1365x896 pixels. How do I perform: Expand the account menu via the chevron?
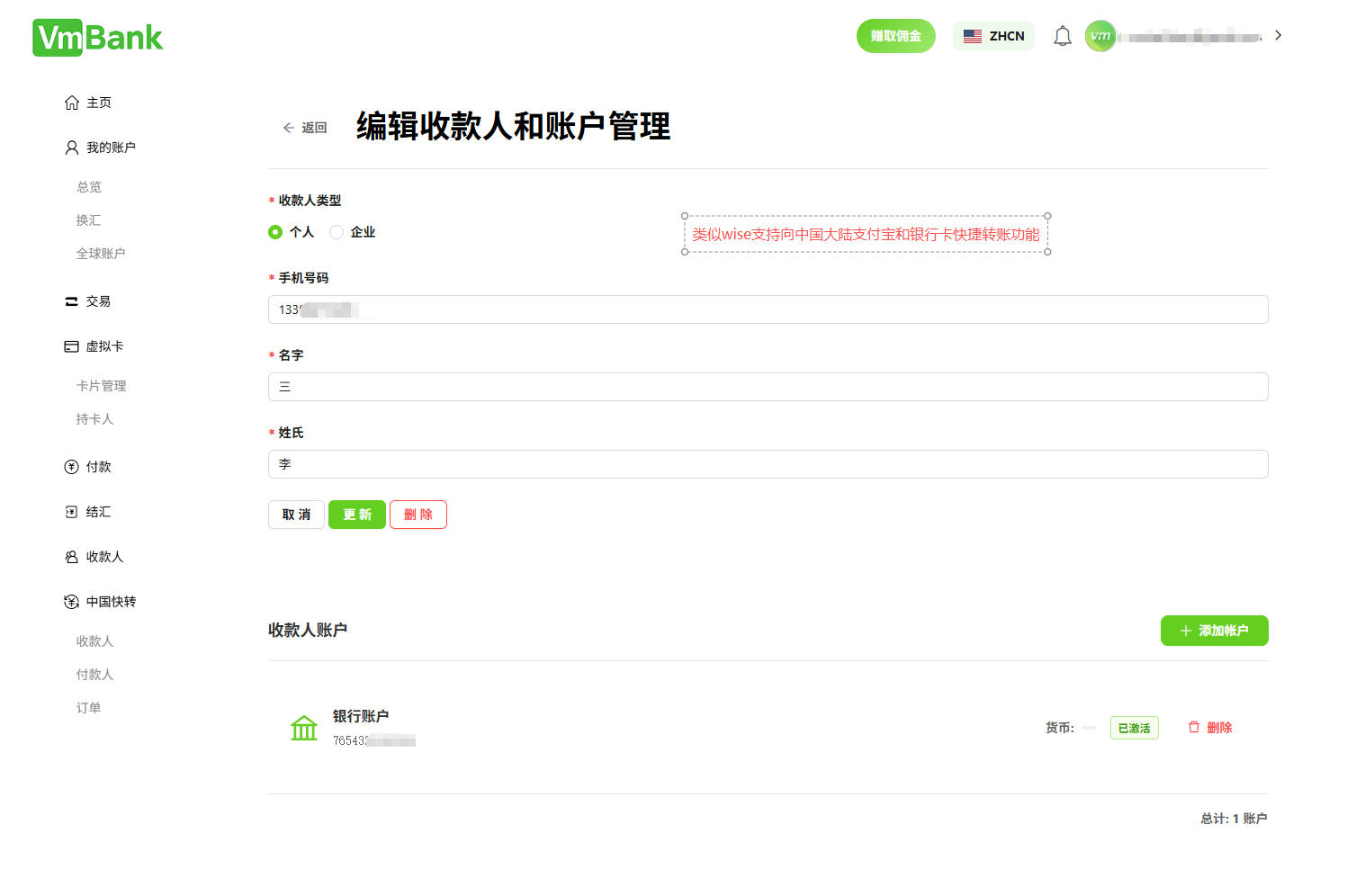coord(1278,35)
